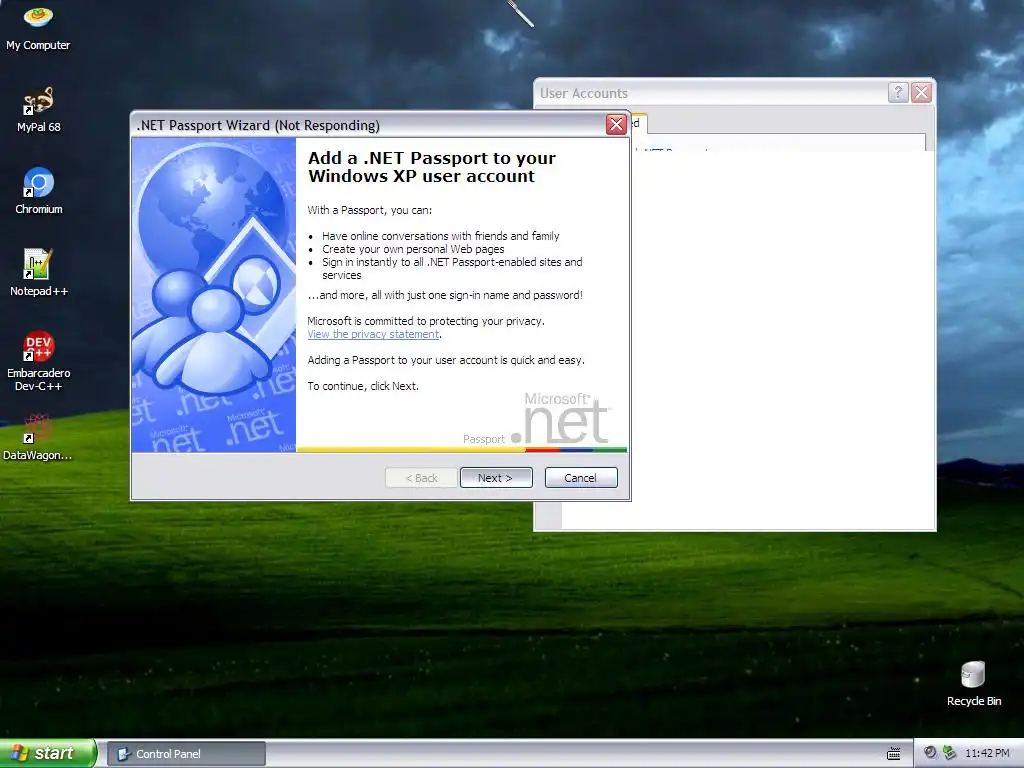Open View the privacy statement link

(x=374, y=334)
